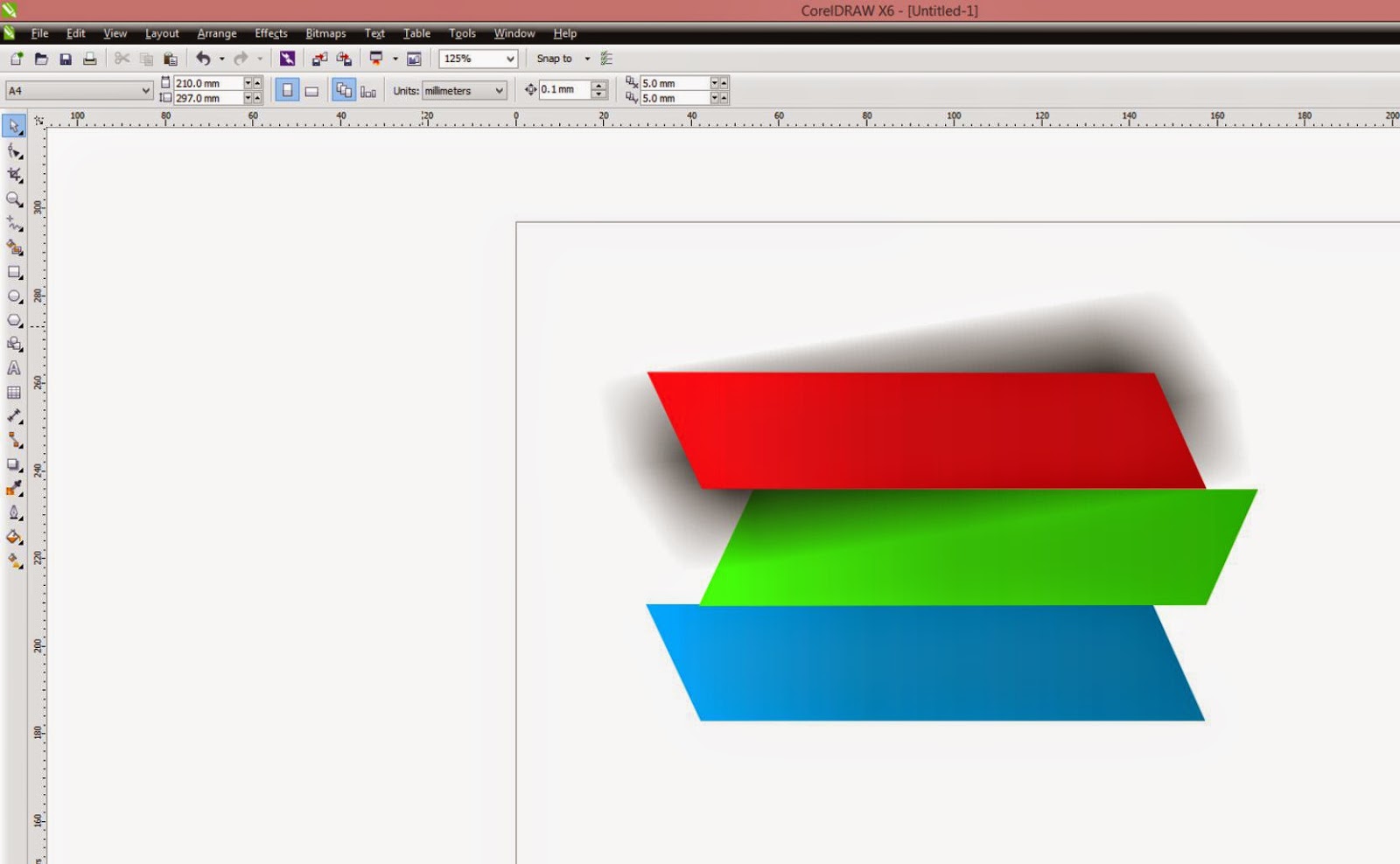
Task: Decrease nudge offset with the down arrow
Action: [599, 94]
